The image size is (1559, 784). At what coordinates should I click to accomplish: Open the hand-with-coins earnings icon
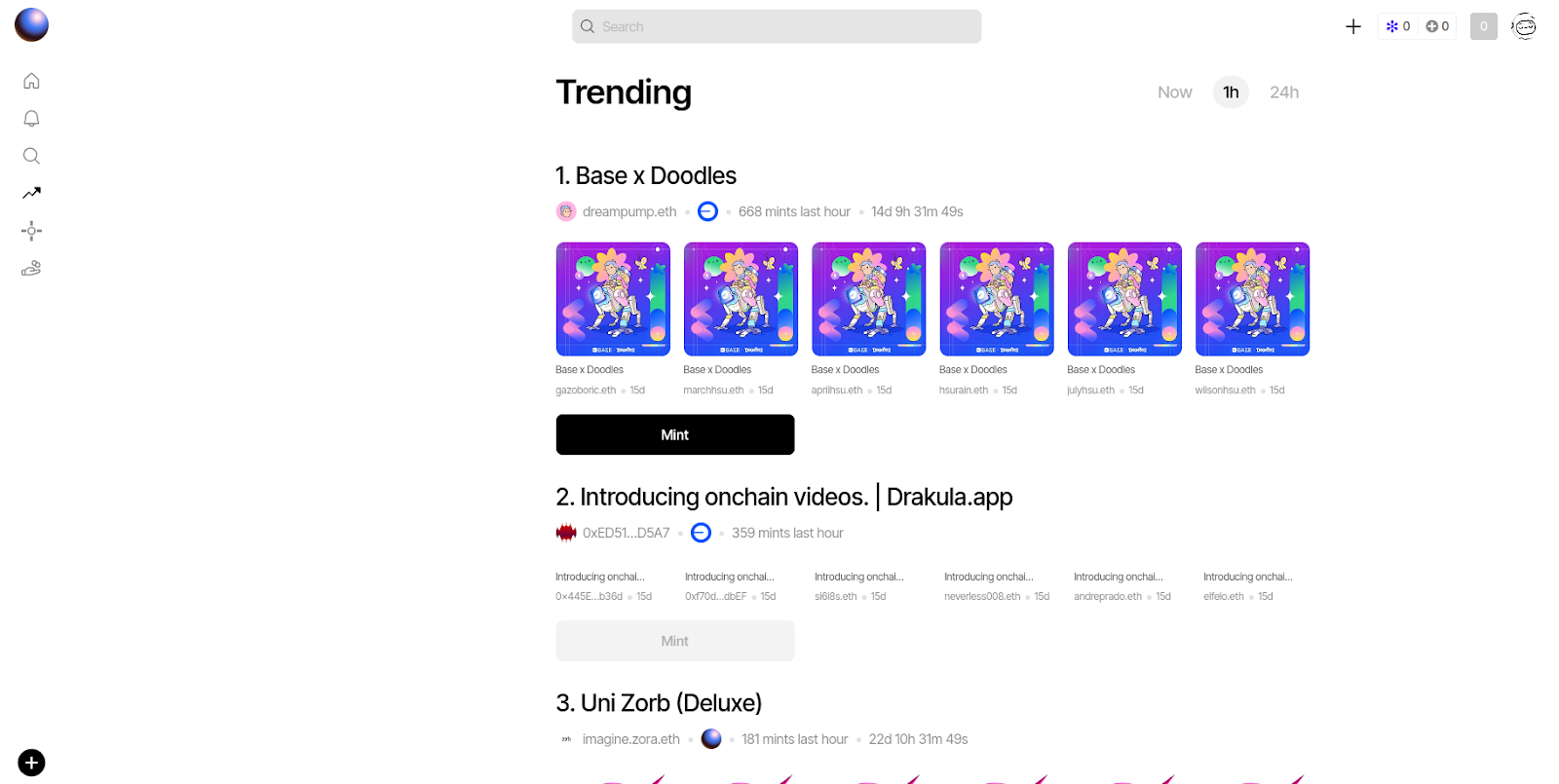(31, 268)
